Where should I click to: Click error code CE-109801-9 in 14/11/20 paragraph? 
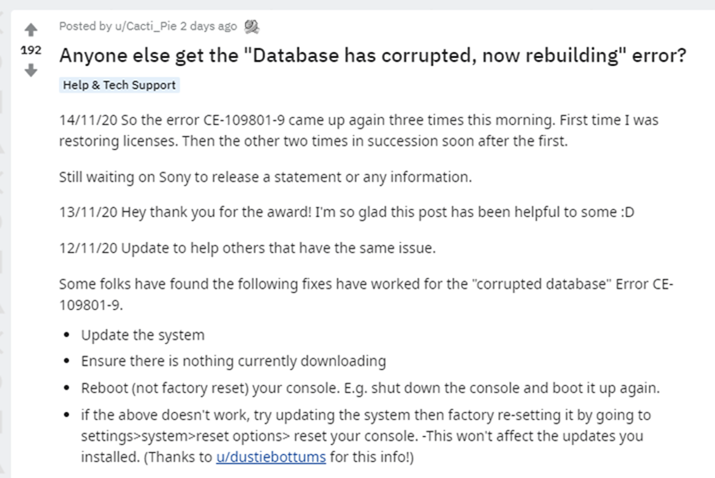tap(244, 120)
